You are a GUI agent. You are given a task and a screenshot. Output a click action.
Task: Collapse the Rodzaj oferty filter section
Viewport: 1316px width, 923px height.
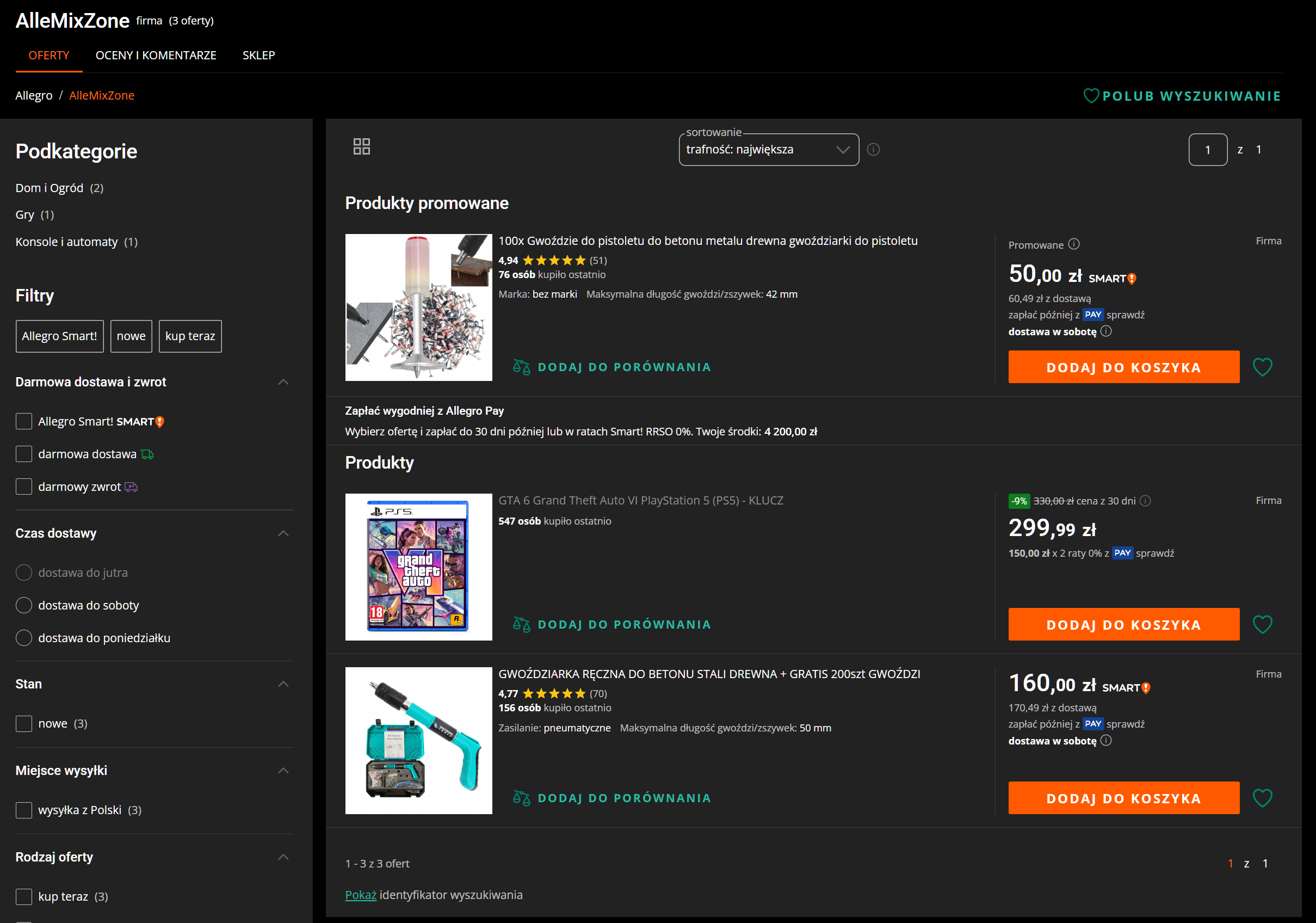click(283, 857)
